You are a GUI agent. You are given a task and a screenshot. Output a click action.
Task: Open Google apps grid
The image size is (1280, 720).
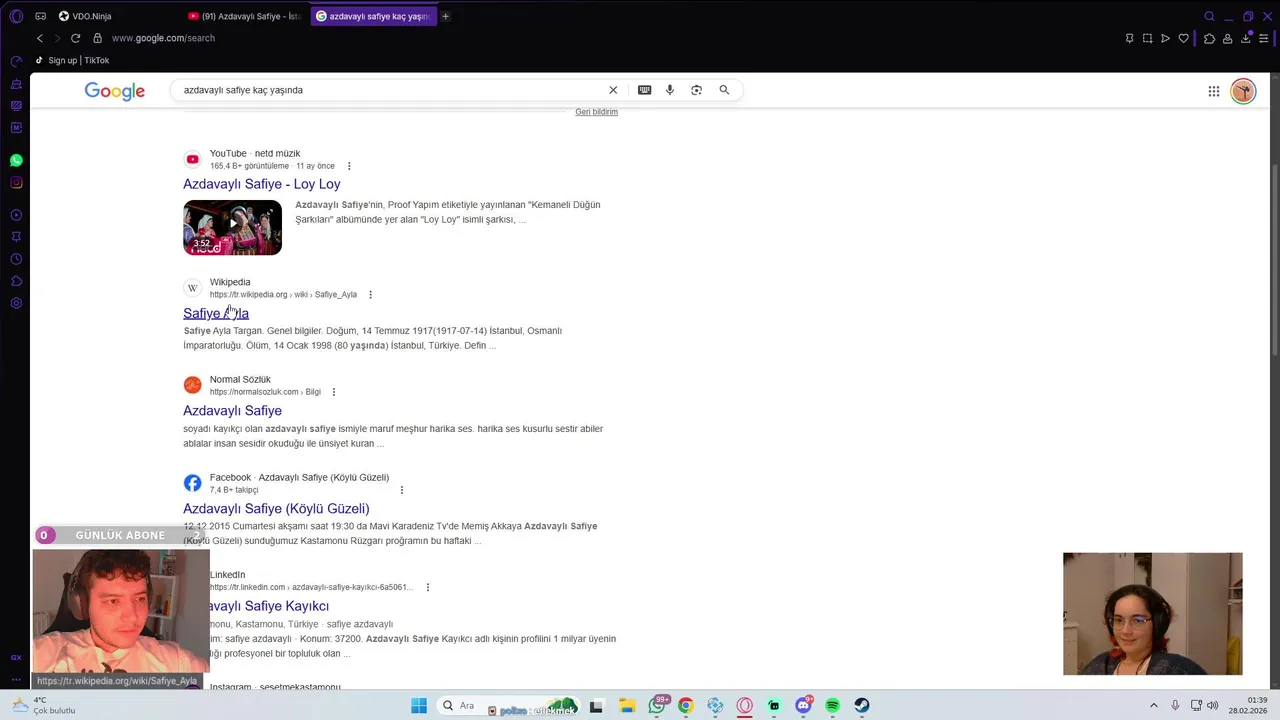coord(1214,91)
